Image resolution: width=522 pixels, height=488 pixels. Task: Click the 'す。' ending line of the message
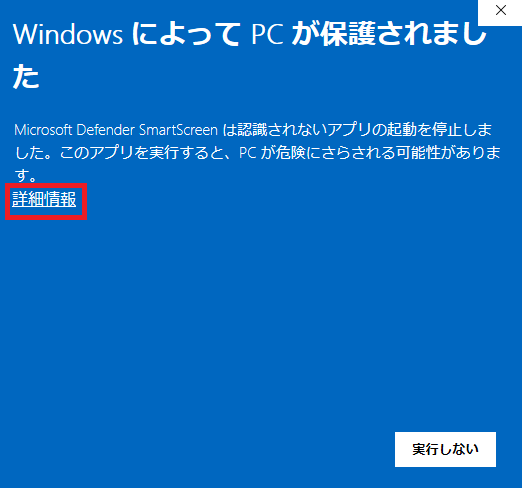click(26, 175)
